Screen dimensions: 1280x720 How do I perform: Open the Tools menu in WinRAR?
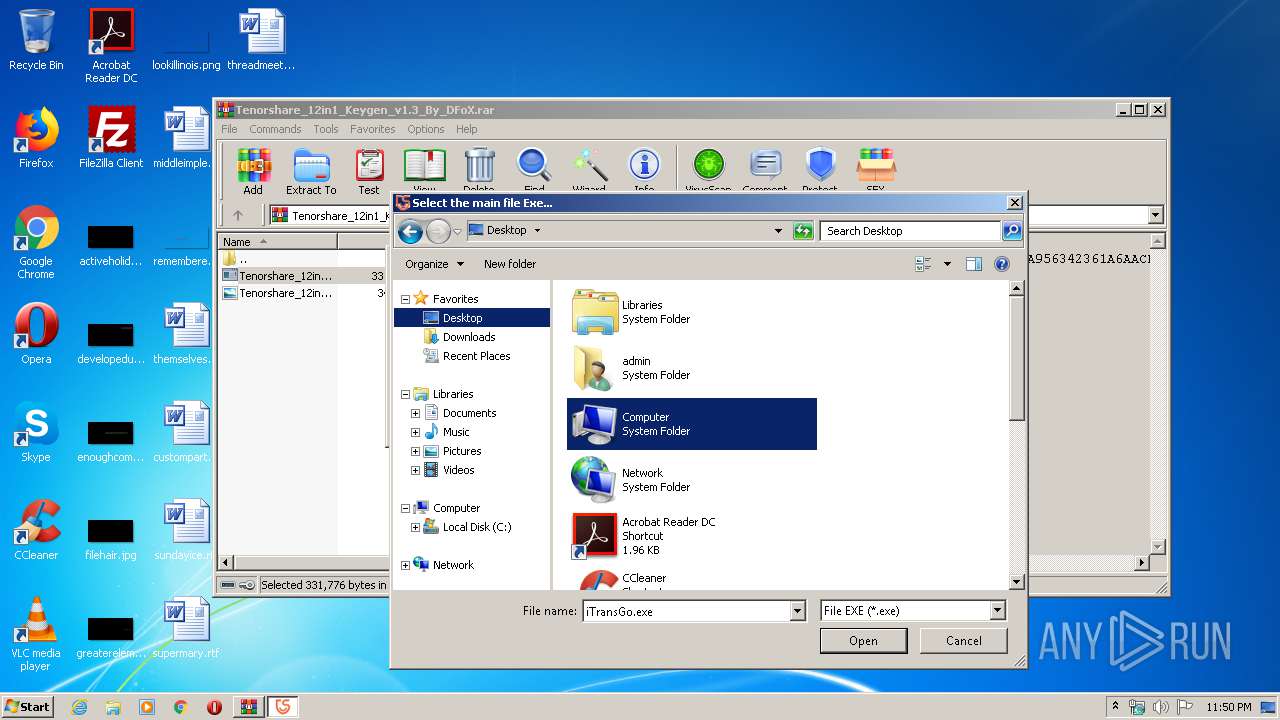[326, 129]
